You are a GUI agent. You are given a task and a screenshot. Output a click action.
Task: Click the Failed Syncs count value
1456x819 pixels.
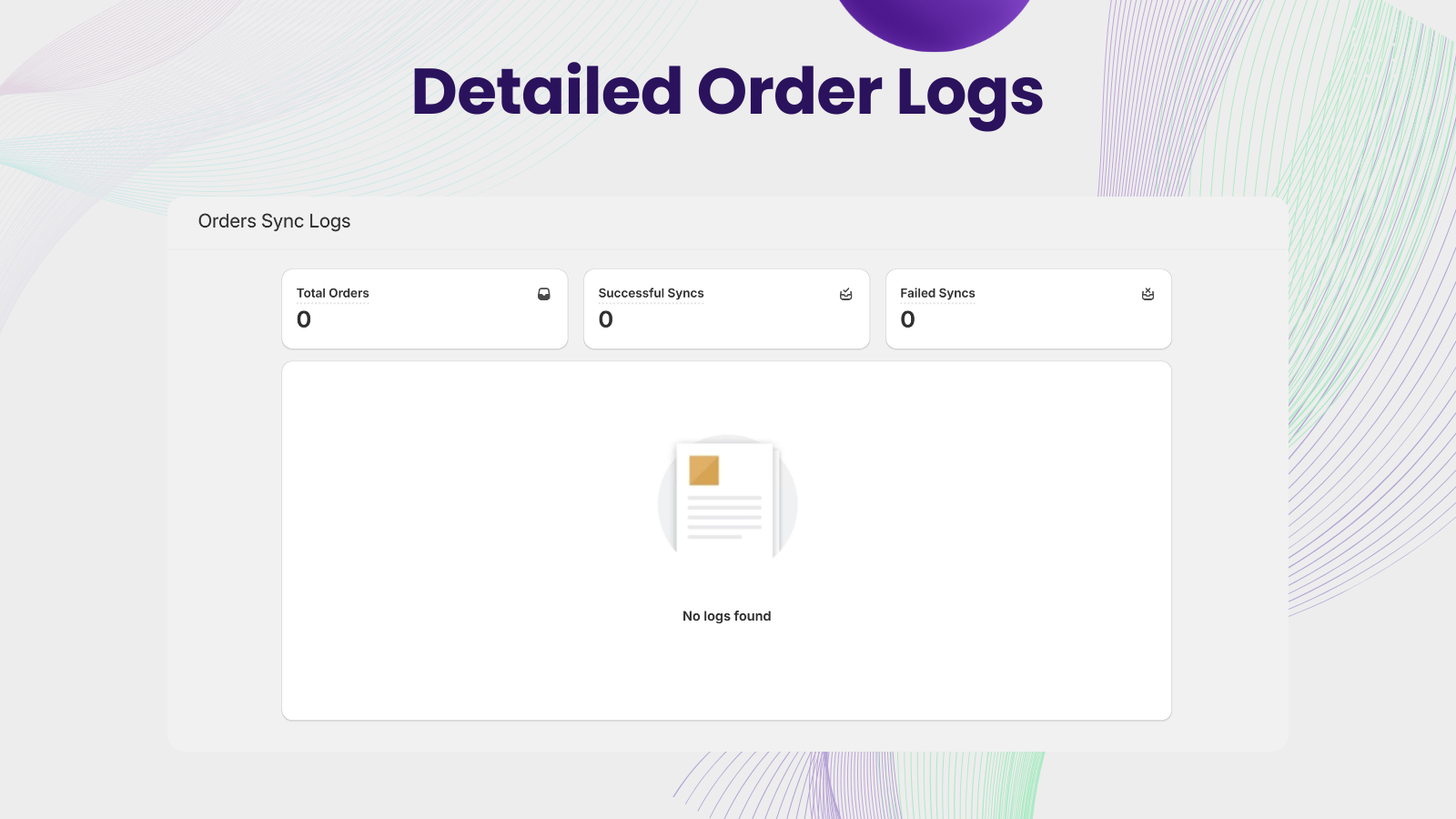pyautogui.click(x=908, y=319)
